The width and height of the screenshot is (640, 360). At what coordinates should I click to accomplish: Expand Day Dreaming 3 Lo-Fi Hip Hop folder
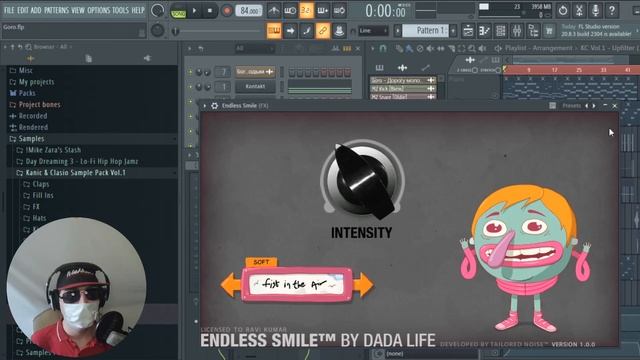(x=82, y=161)
